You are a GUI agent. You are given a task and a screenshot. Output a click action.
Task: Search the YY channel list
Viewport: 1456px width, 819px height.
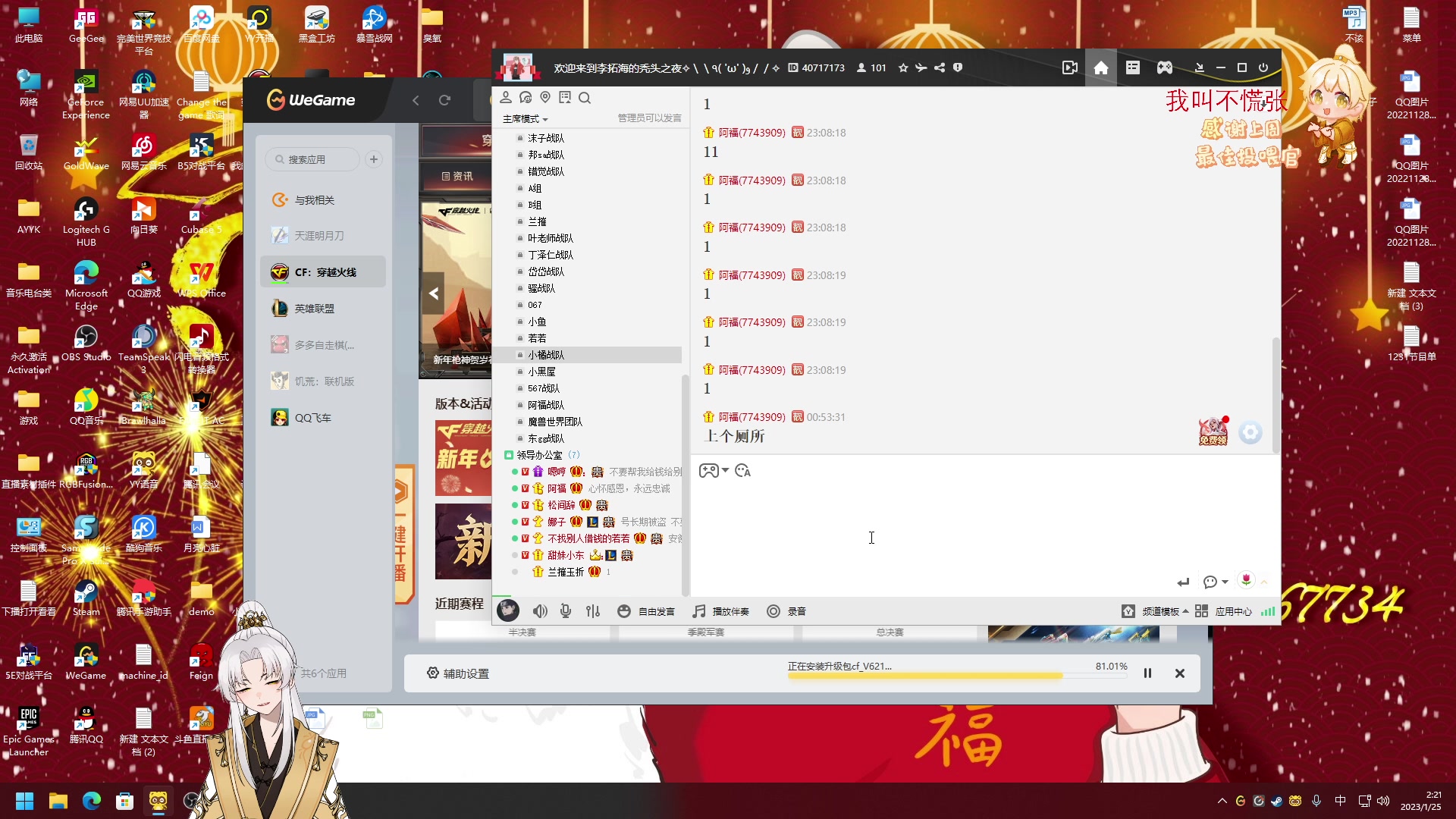pyautogui.click(x=585, y=98)
